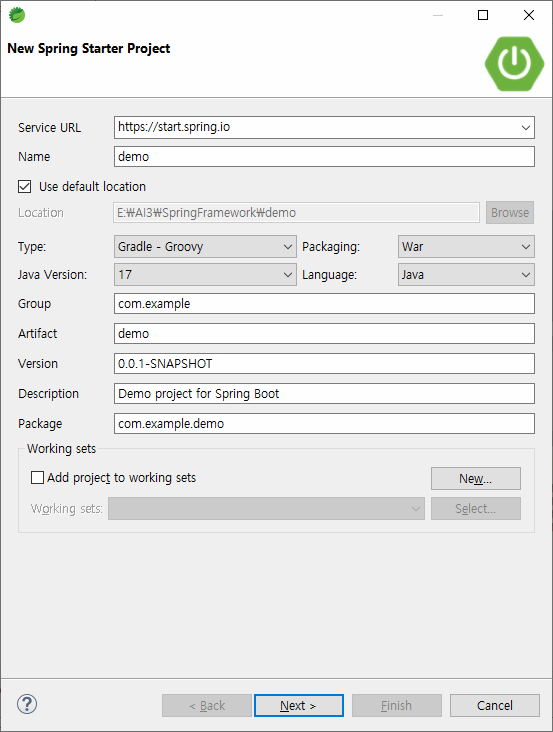
Task: Close the dialog with the X button
Action: click(529, 15)
